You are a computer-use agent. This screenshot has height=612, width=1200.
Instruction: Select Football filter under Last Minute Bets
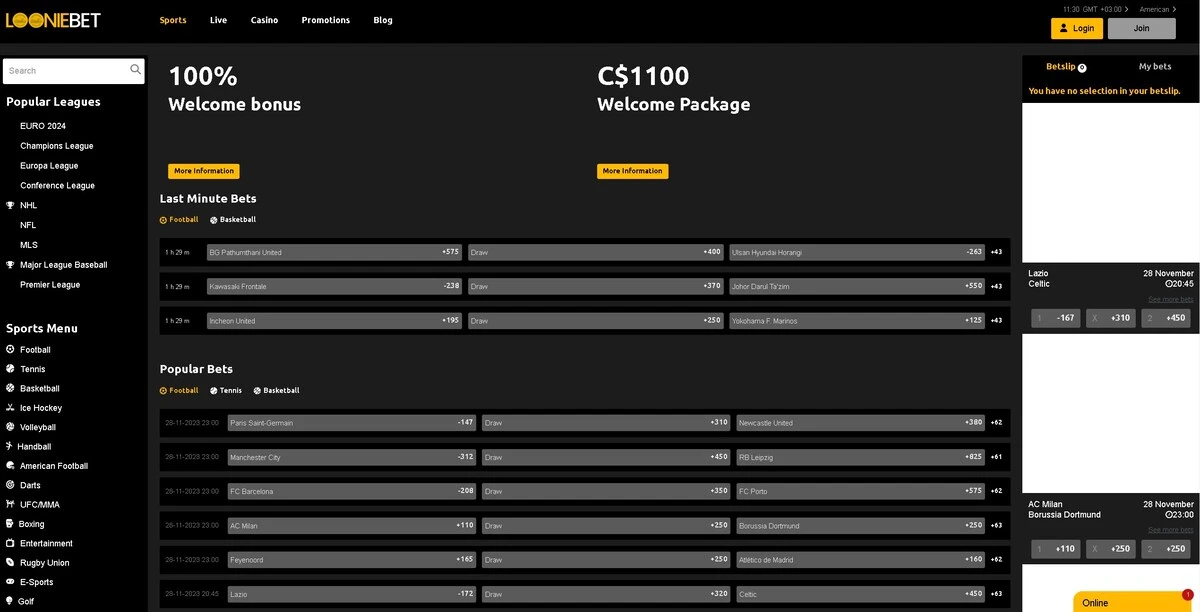click(179, 219)
